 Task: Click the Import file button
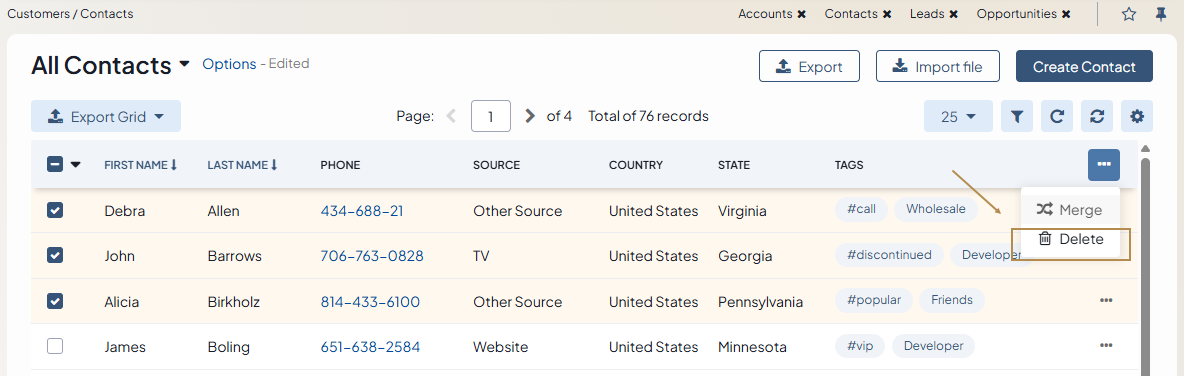click(x=938, y=66)
